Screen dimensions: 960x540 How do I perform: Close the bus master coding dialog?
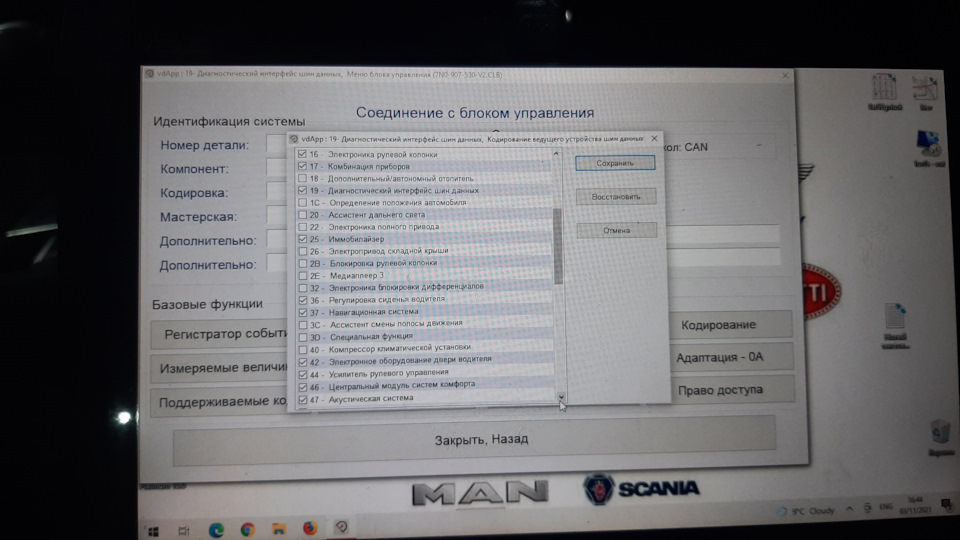pos(654,138)
